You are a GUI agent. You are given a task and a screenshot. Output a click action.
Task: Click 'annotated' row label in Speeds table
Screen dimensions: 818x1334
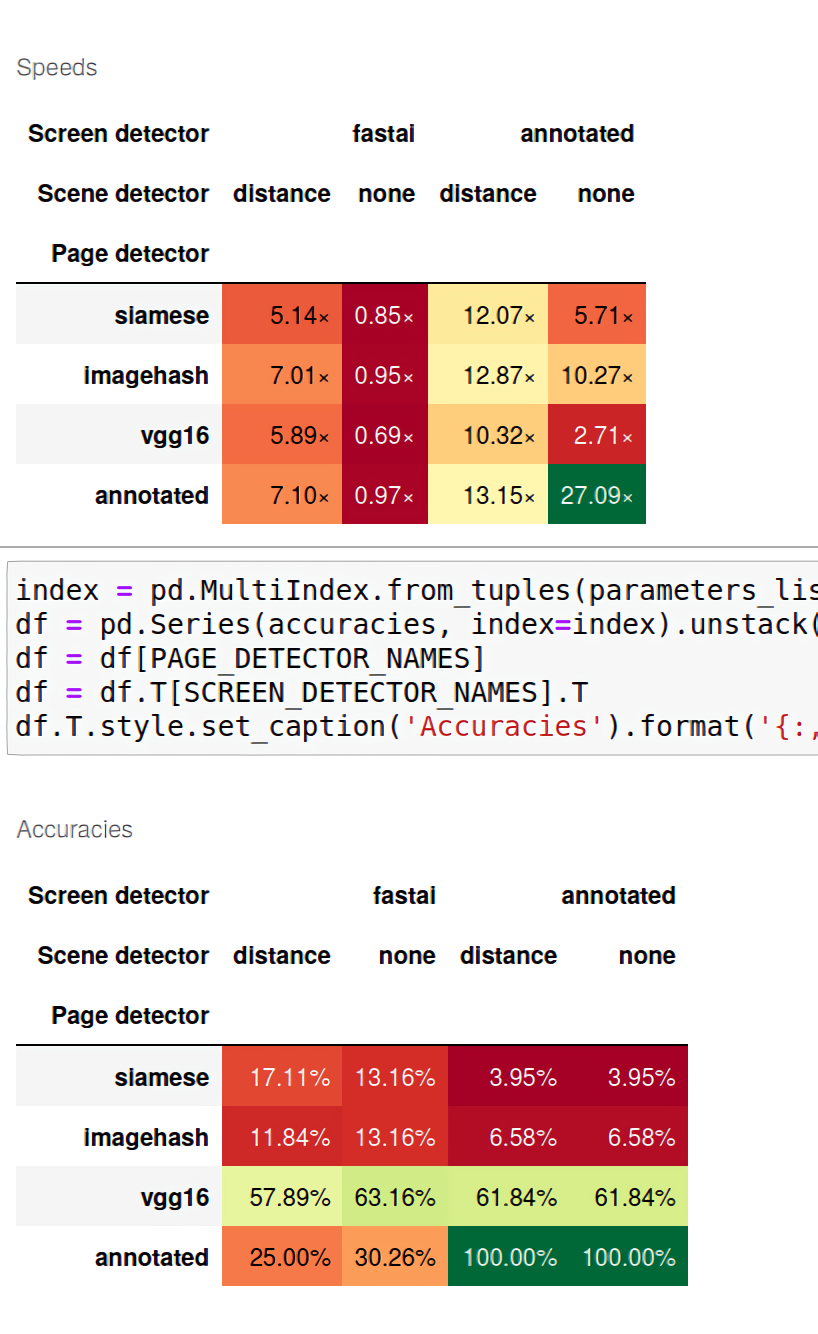152,496
